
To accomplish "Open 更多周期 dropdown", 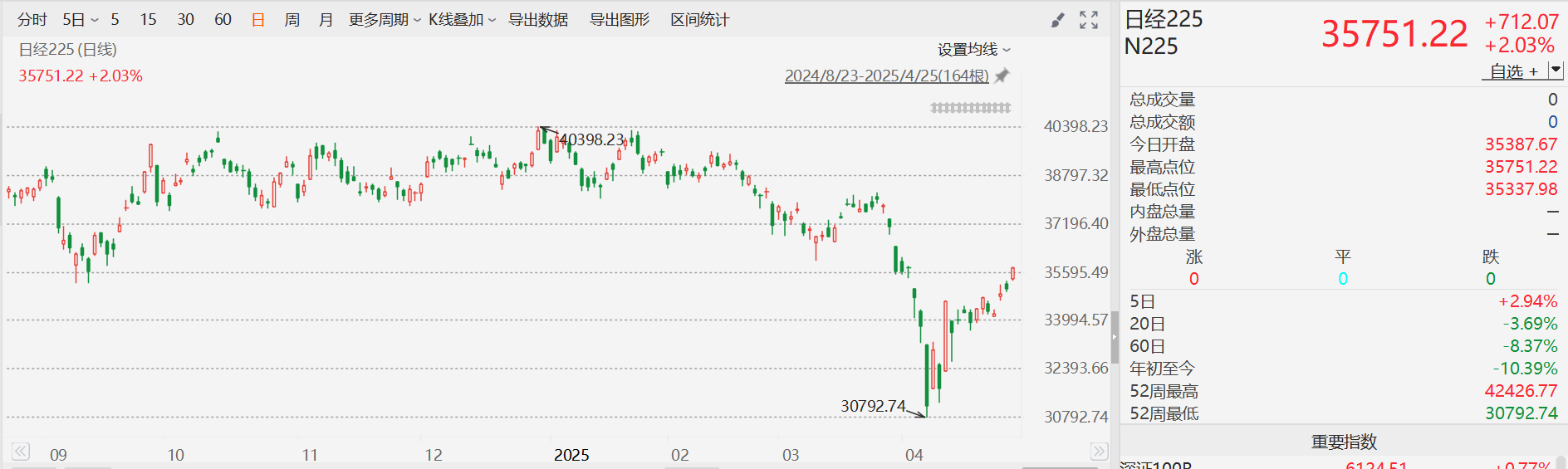I will coord(385,19).
